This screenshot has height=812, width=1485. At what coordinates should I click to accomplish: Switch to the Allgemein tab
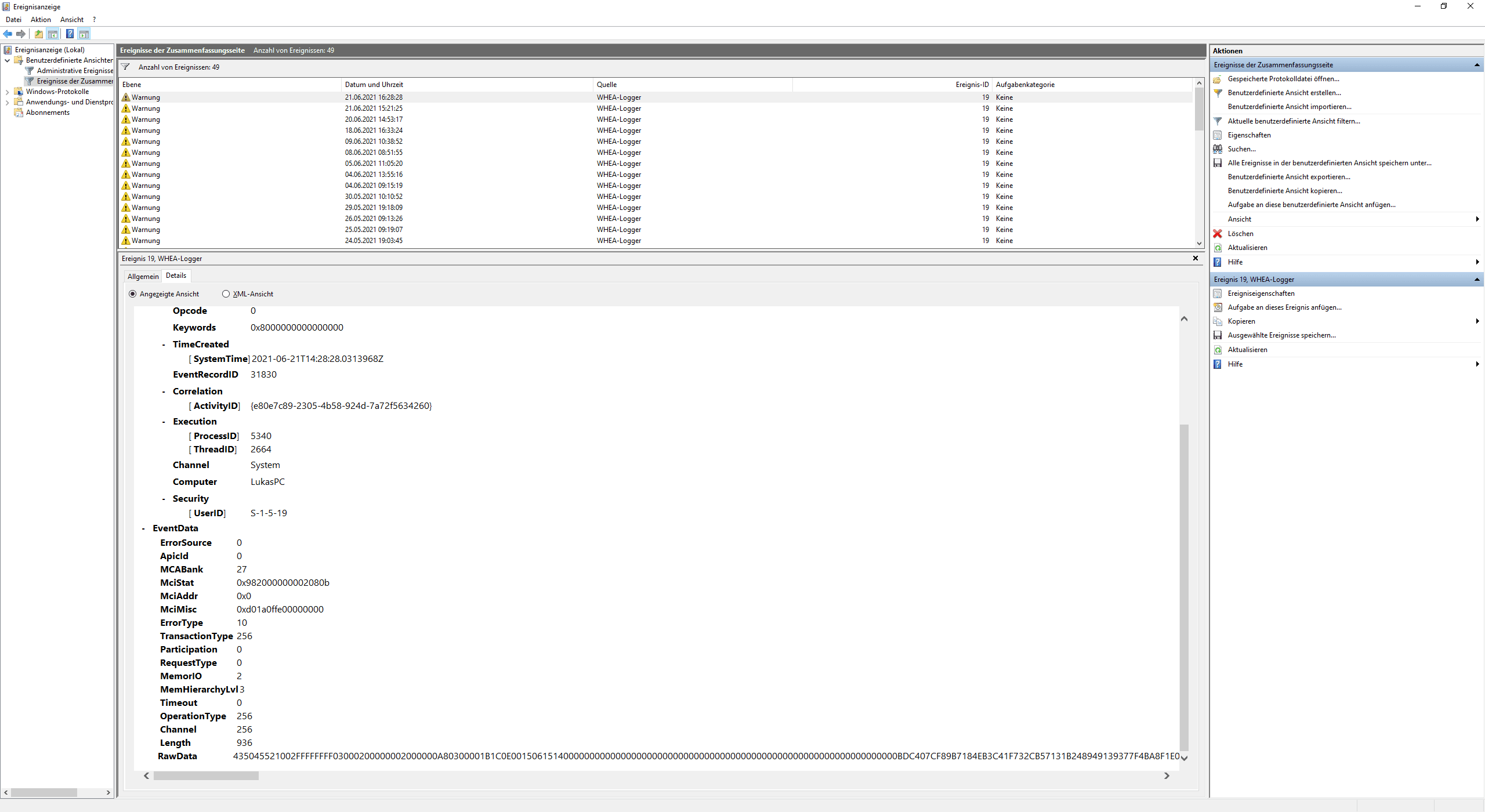pos(143,277)
